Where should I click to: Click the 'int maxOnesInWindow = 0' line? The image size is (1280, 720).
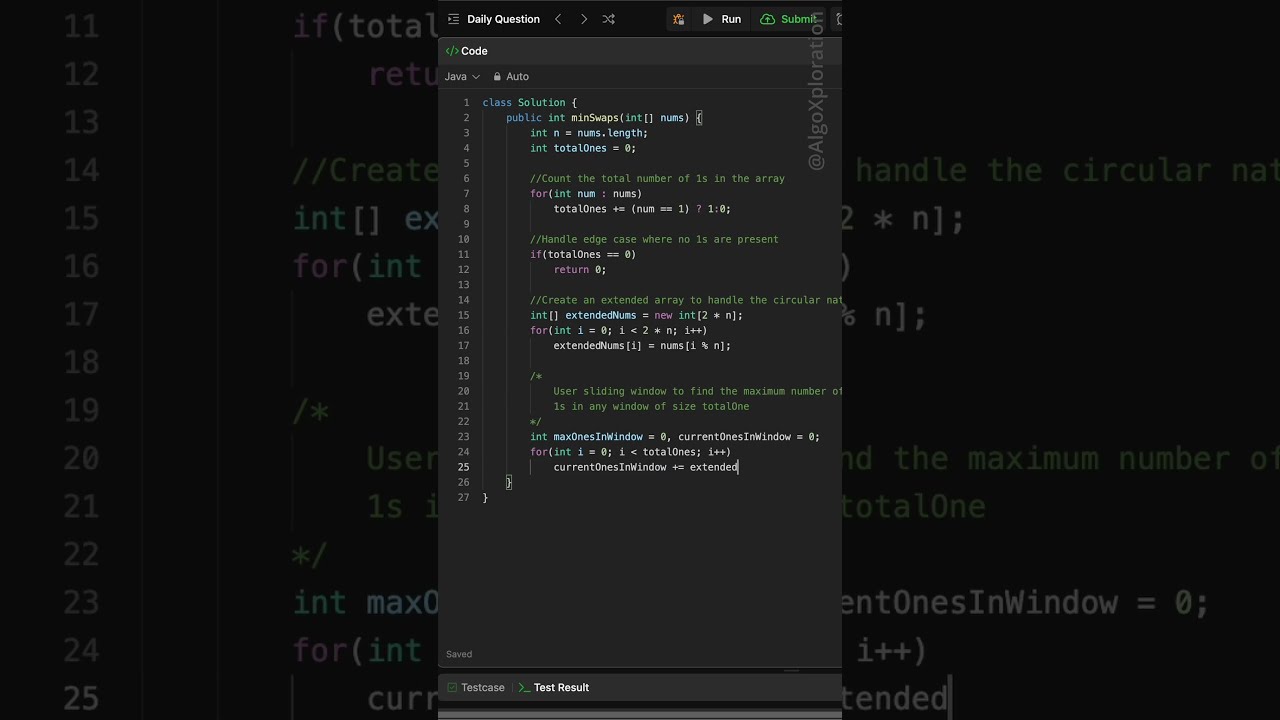tap(675, 437)
